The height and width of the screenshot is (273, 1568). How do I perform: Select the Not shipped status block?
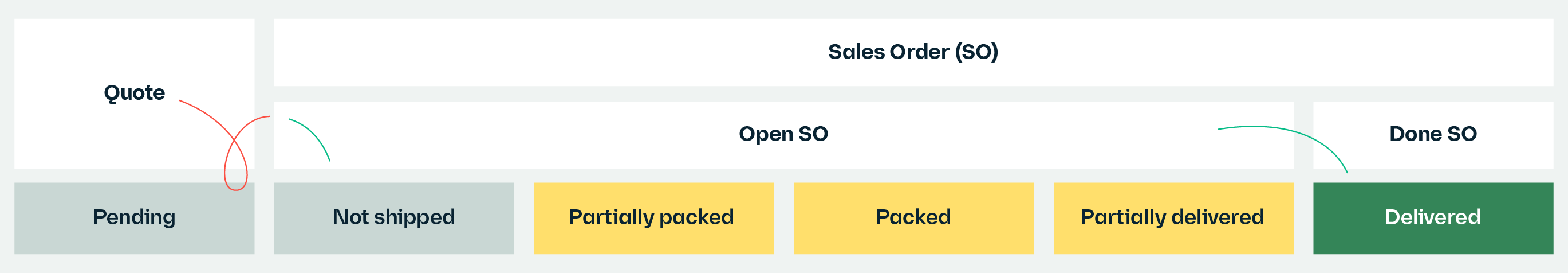pos(394,218)
